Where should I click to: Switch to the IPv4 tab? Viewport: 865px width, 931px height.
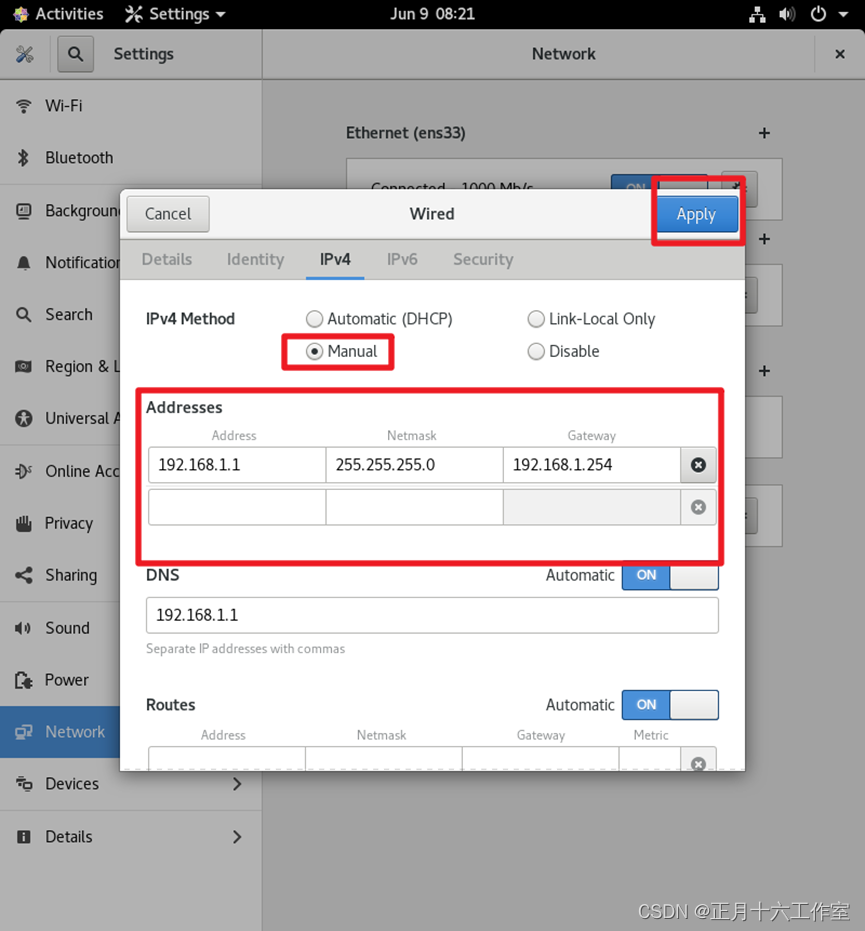click(335, 259)
